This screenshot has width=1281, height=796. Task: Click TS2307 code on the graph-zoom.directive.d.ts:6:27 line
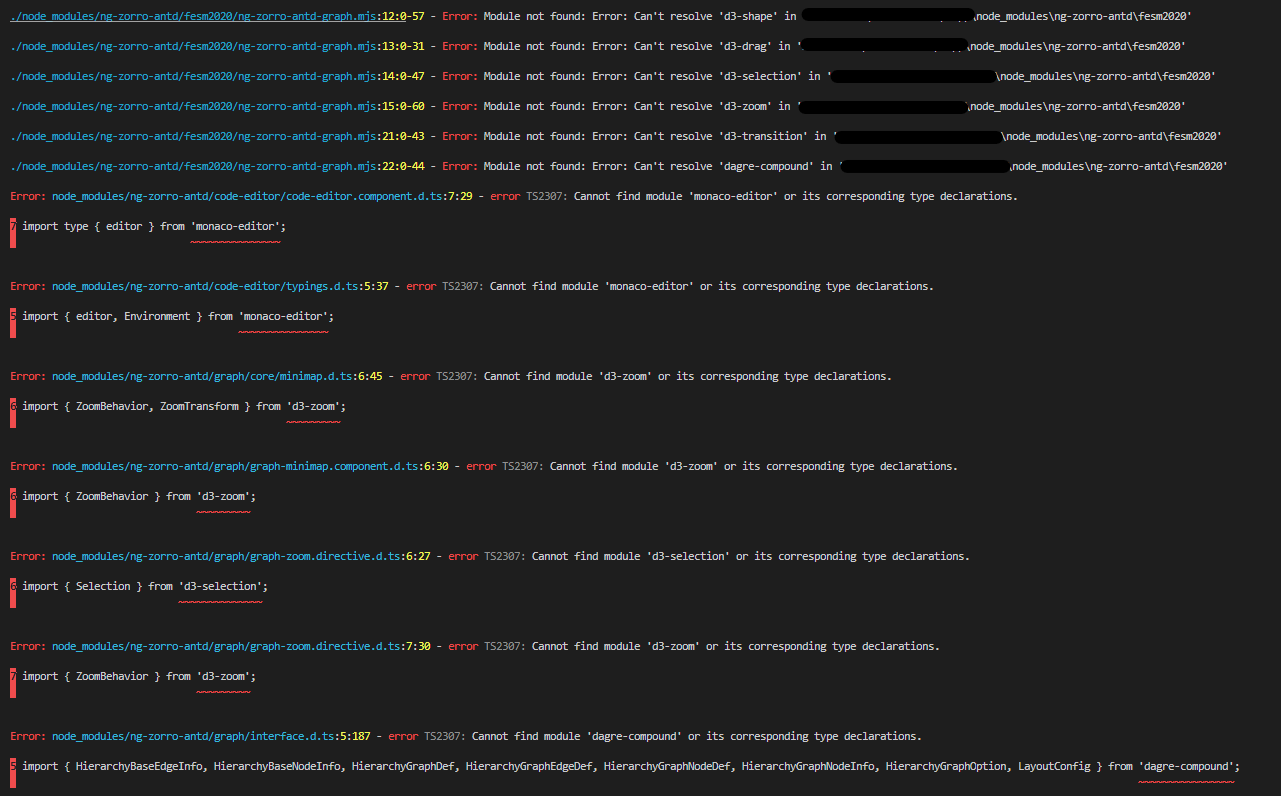505,556
